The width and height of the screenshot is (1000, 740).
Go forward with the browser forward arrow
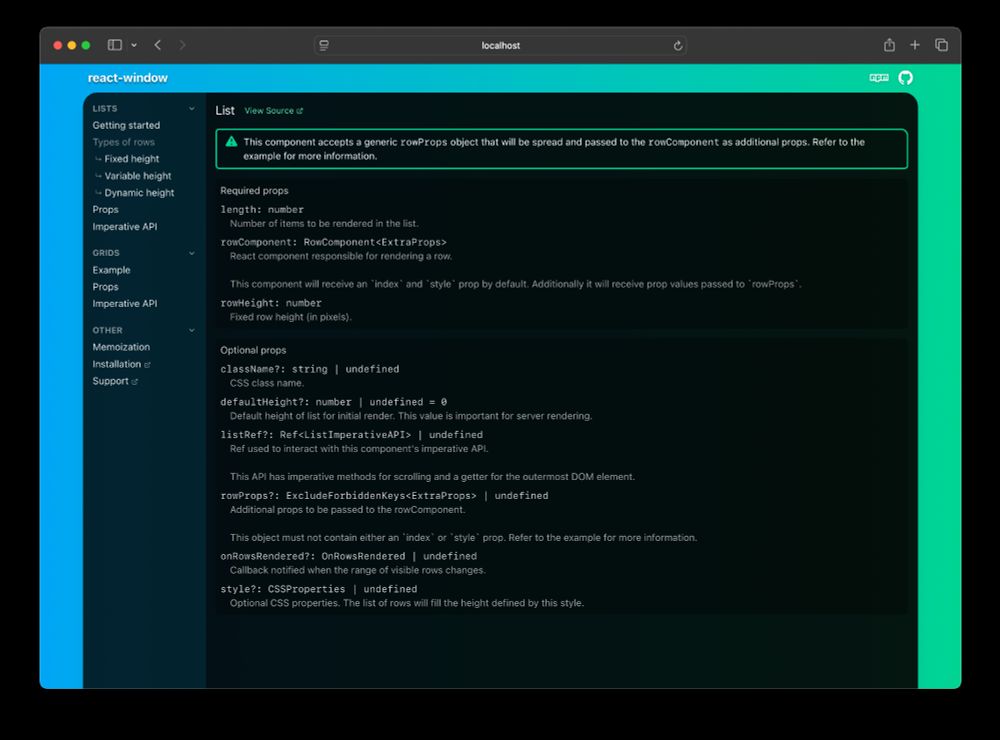pos(182,45)
